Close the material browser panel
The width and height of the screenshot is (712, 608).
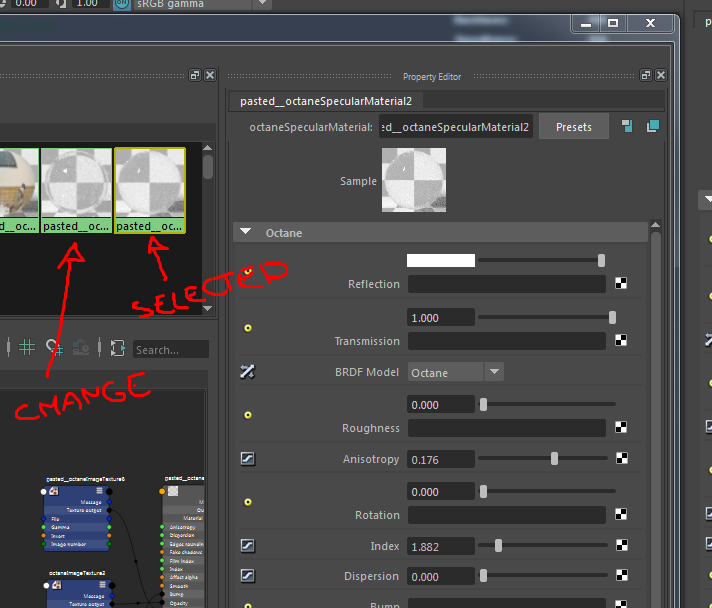tap(210, 75)
